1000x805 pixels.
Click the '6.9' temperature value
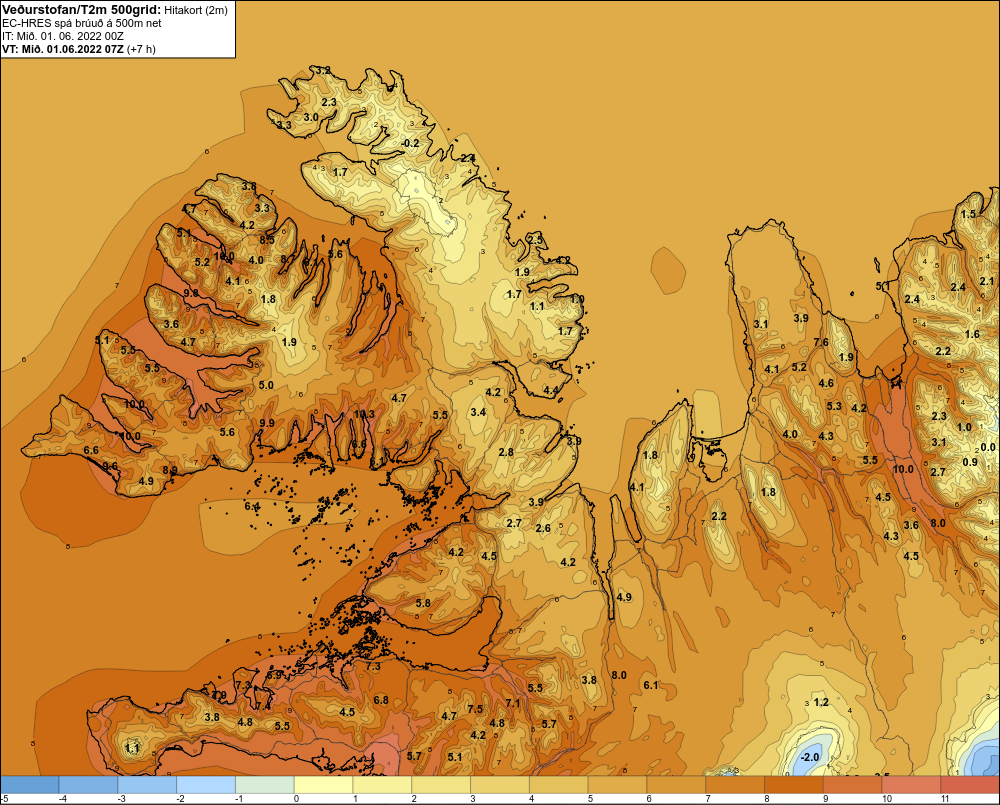275,674
